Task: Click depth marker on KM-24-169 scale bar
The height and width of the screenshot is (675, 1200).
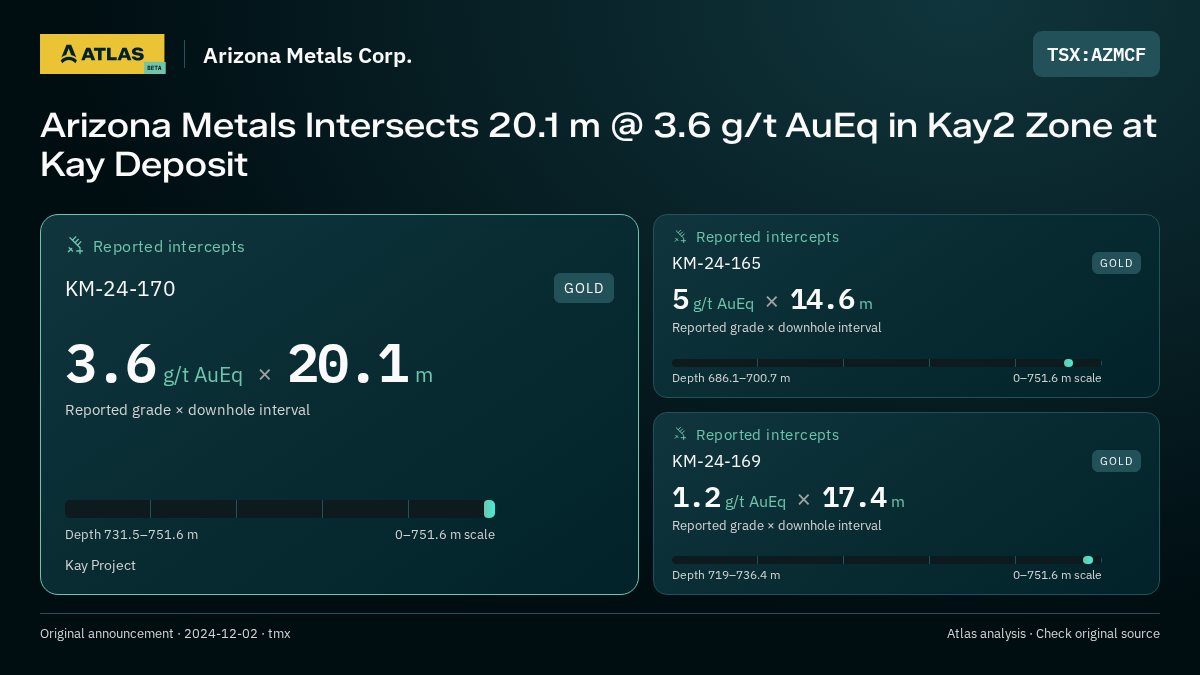Action: pos(1088,560)
